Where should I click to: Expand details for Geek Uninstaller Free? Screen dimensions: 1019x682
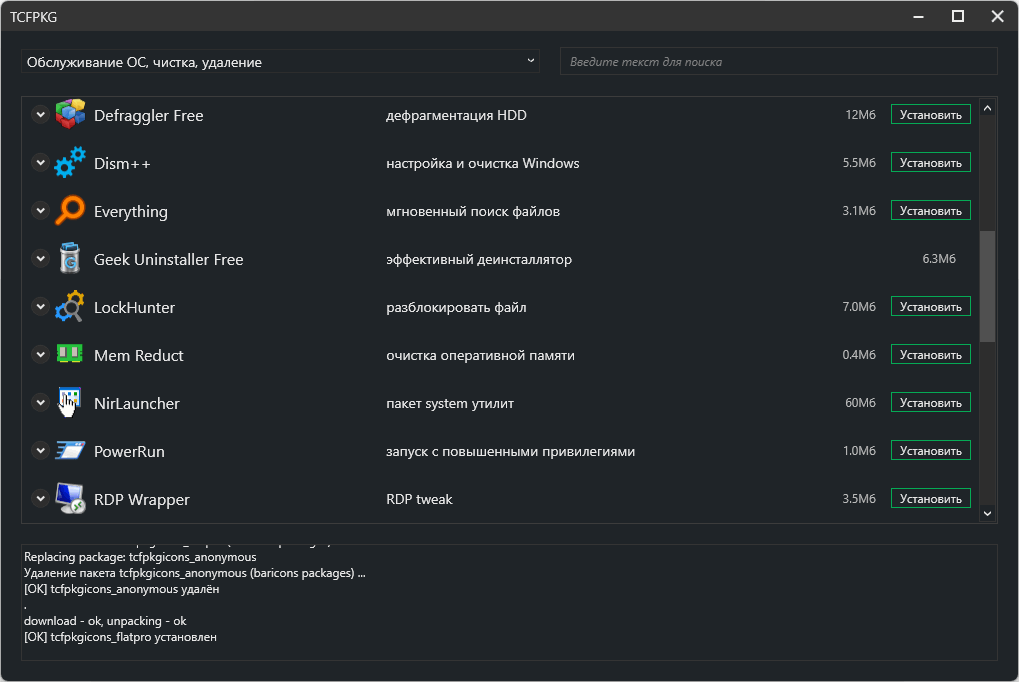pyautogui.click(x=40, y=259)
